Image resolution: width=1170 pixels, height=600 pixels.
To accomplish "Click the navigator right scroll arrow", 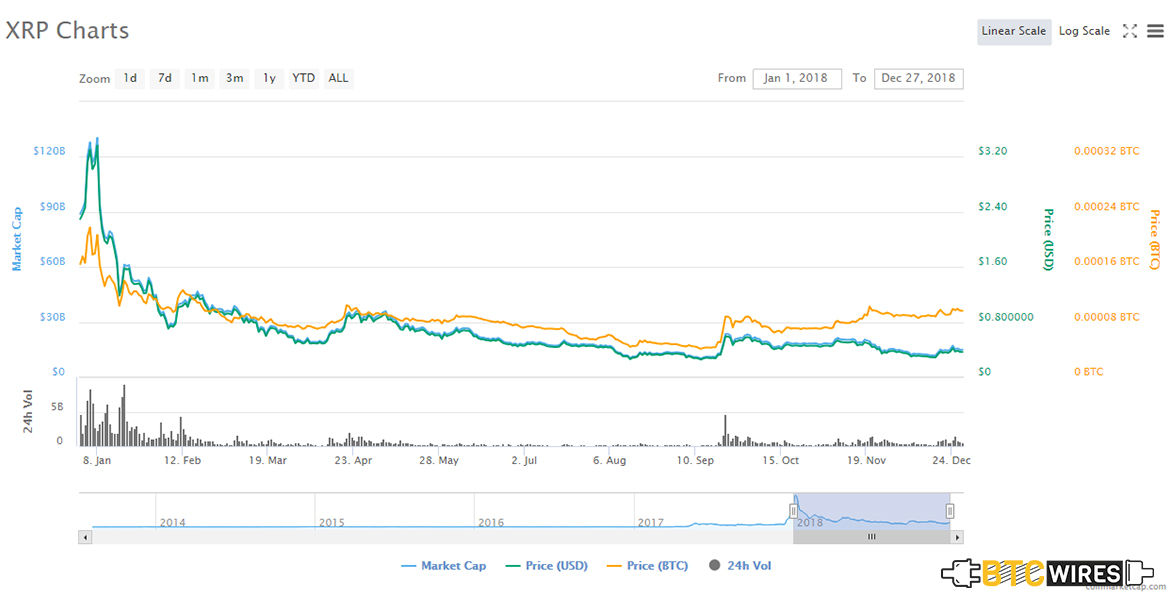I will click(957, 537).
